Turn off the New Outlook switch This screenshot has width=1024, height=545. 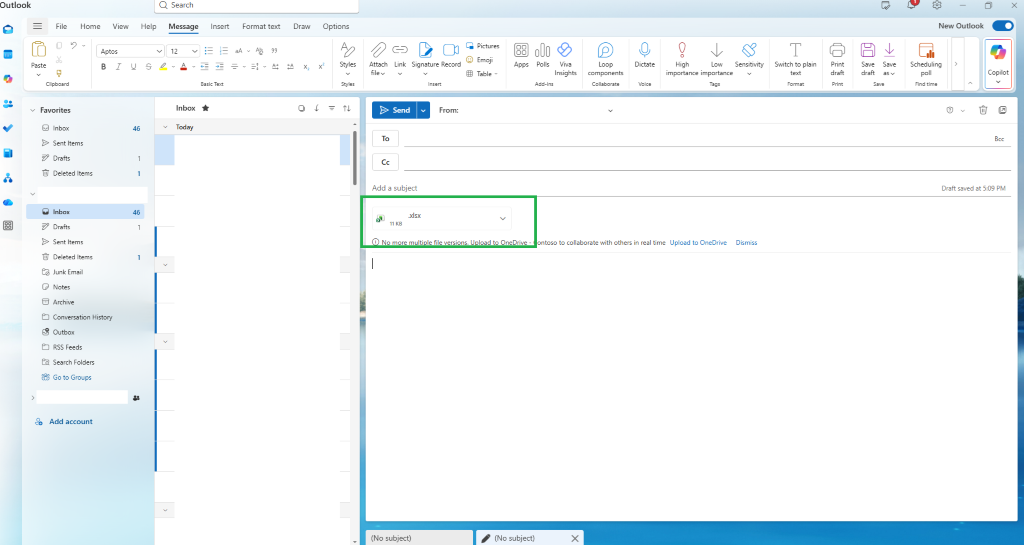[1002, 26]
